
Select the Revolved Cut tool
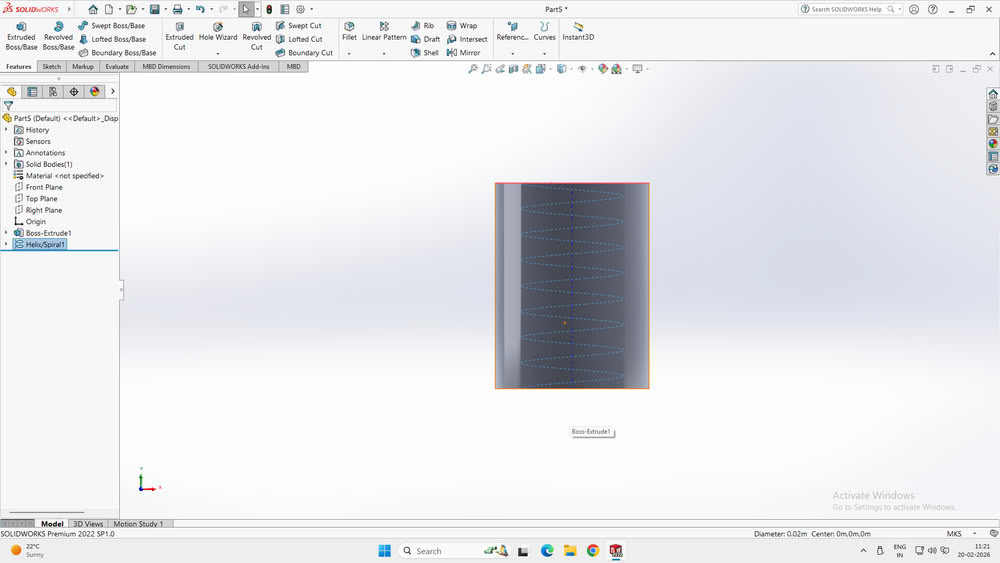coord(256,36)
